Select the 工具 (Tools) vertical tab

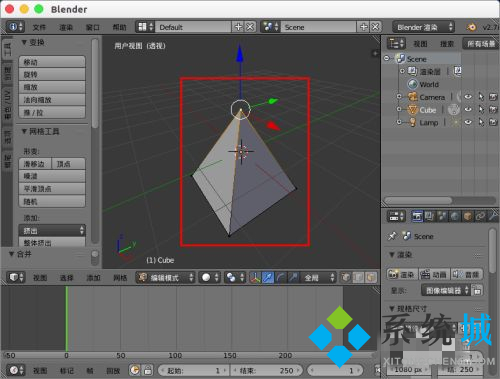7,50
